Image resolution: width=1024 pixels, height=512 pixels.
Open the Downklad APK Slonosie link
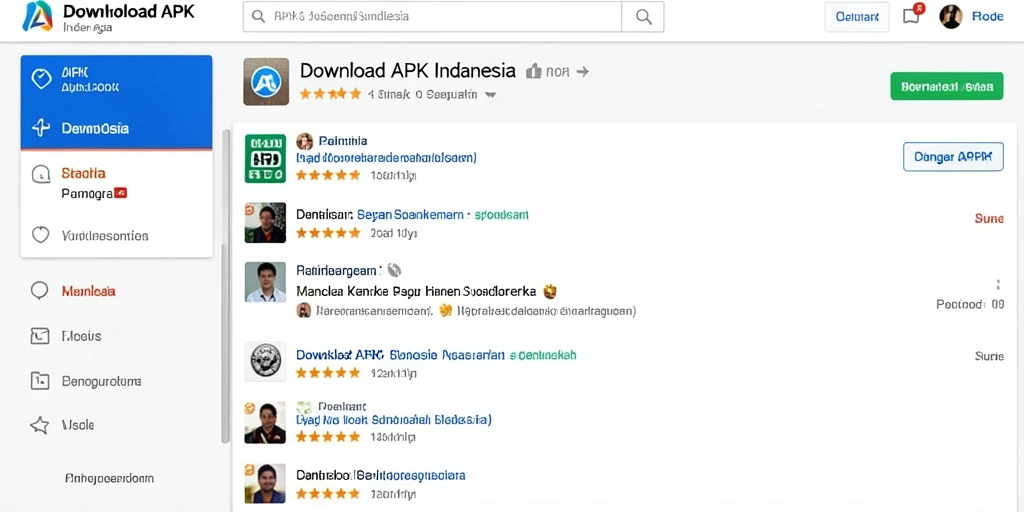400,355
